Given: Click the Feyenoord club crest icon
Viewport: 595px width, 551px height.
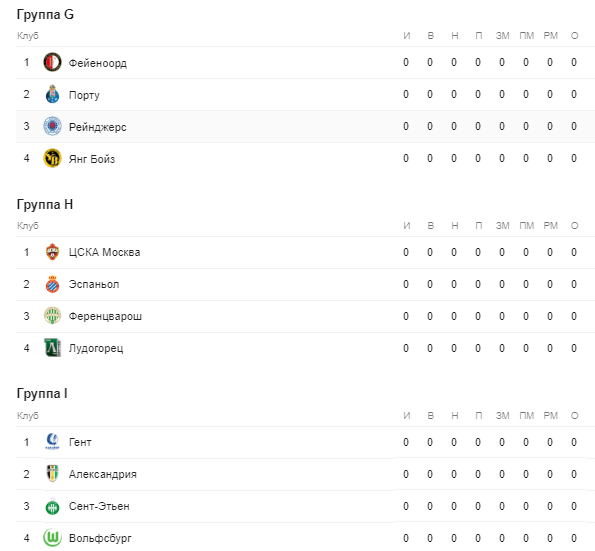Looking at the screenshot, I should 52,62.
